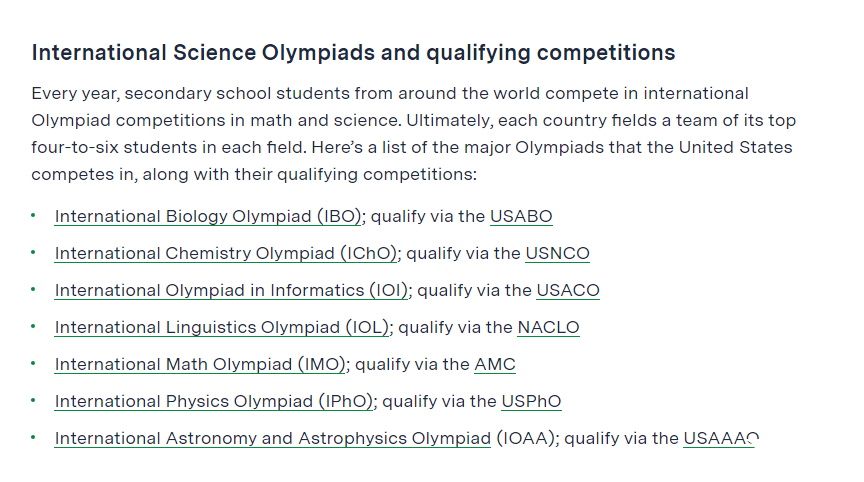
Task: Visit the USPhO link
Action: (x=531, y=401)
